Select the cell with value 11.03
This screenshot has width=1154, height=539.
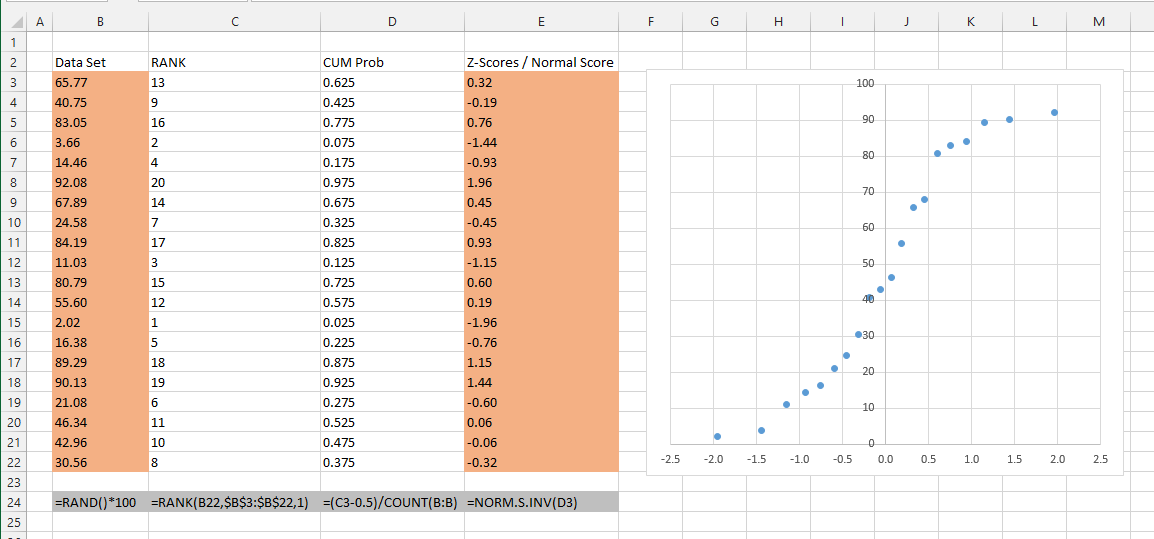click(x=100, y=262)
